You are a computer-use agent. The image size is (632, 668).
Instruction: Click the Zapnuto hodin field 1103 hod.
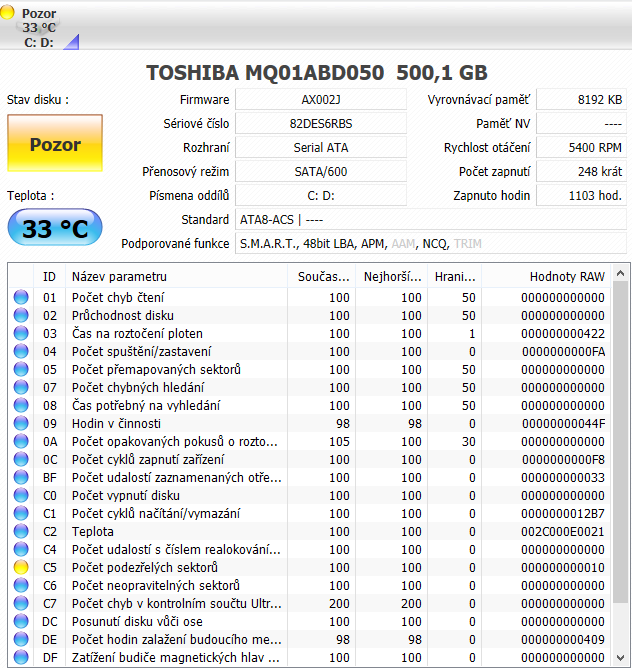(x=581, y=196)
